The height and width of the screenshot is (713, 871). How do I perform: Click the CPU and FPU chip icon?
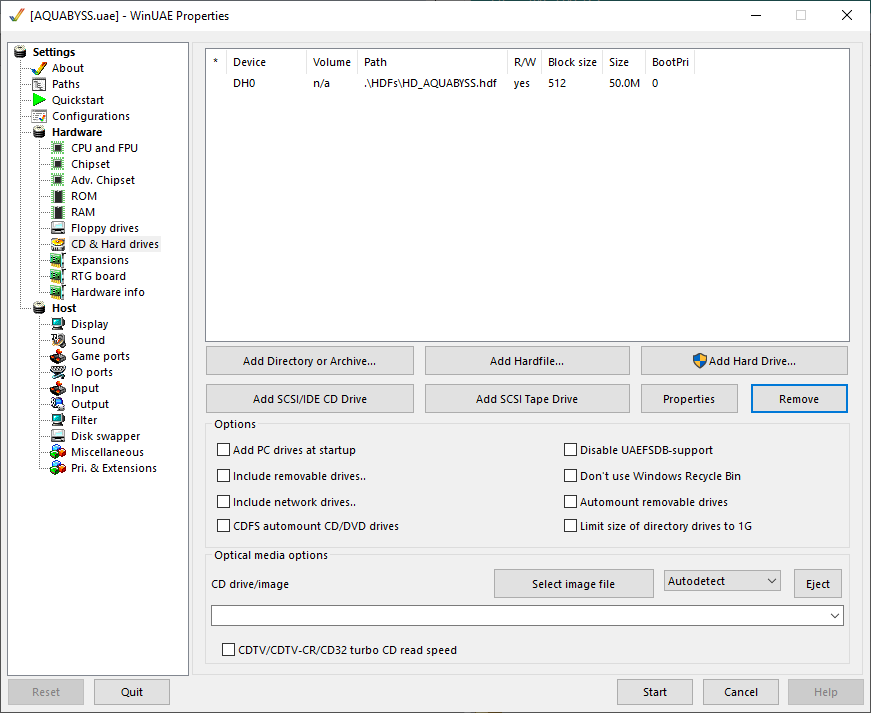click(x=58, y=148)
